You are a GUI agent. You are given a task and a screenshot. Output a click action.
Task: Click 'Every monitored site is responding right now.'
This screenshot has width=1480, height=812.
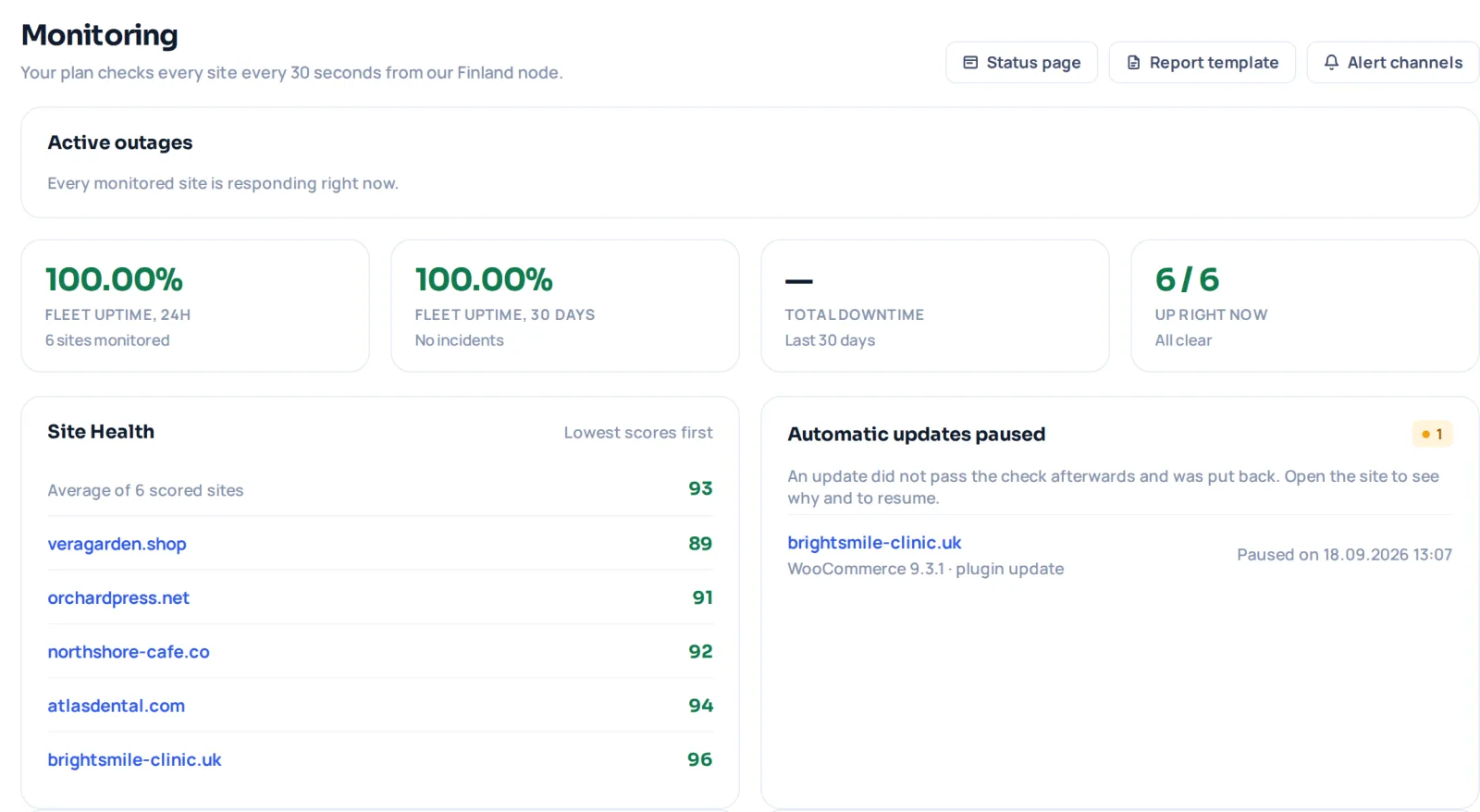[223, 183]
